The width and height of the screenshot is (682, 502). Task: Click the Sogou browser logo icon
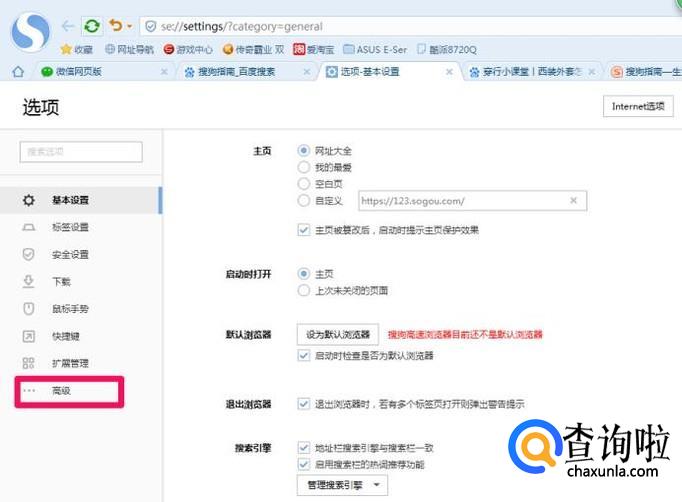coord(30,32)
